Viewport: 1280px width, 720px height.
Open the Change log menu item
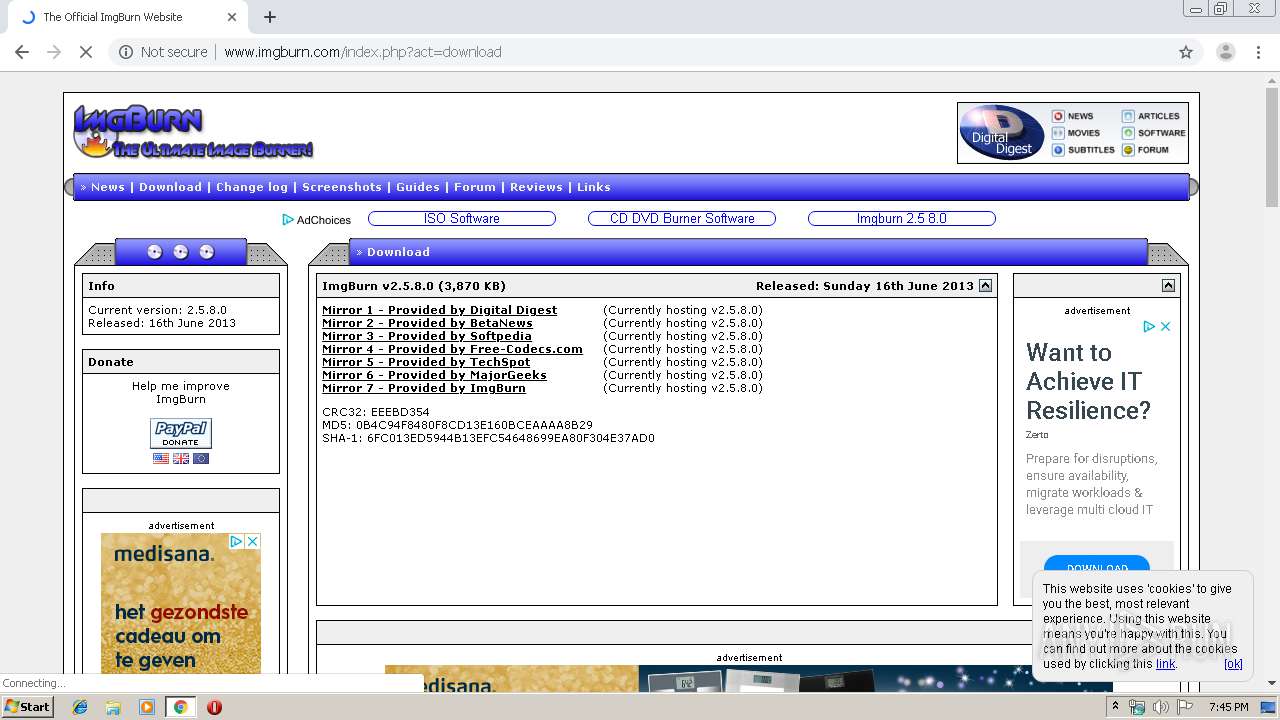point(252,187)
